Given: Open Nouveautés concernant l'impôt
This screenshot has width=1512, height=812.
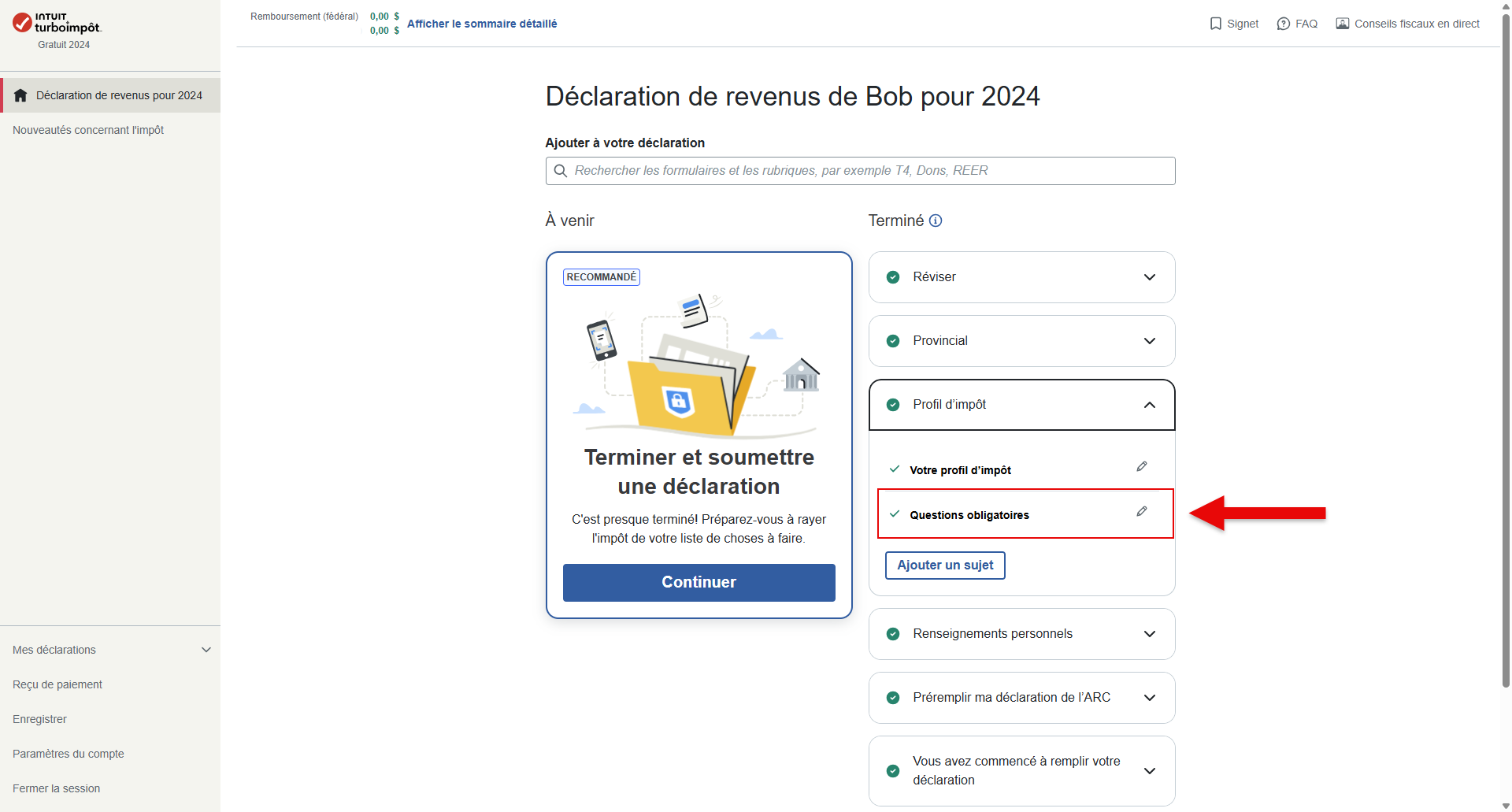Looking at the screenshot, I should pos(88,130).
